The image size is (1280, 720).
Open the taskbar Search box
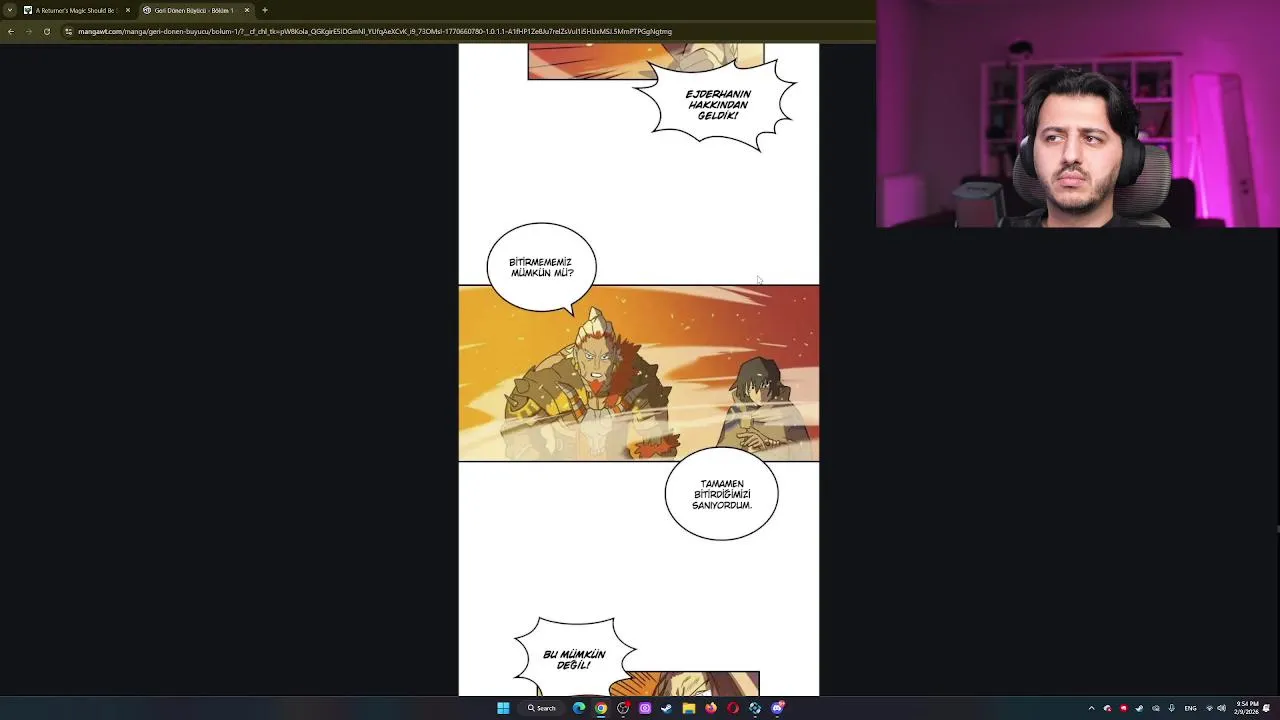coord(542,708)
